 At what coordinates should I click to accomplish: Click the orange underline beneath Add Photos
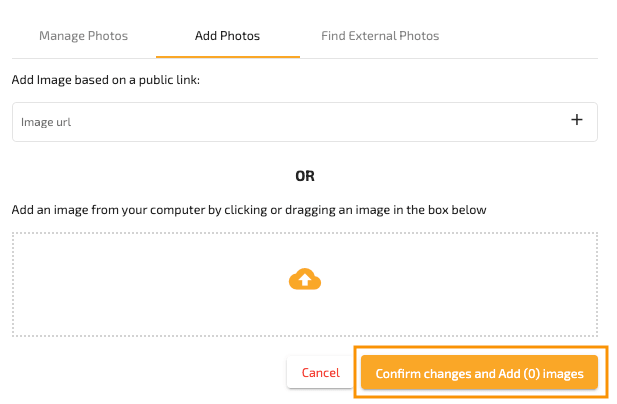227,57
